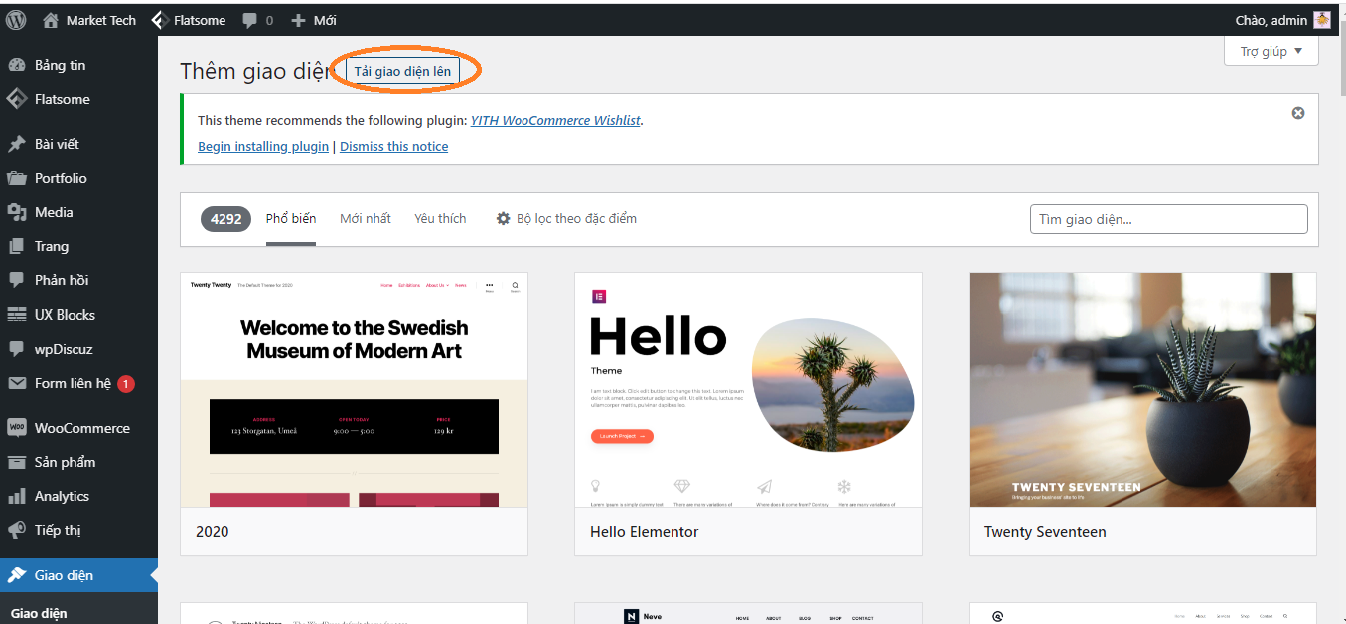The height and width of the screenshot is (624, 1346).
Task: Open the Market Tech home icon
Action: coord(51,20)
